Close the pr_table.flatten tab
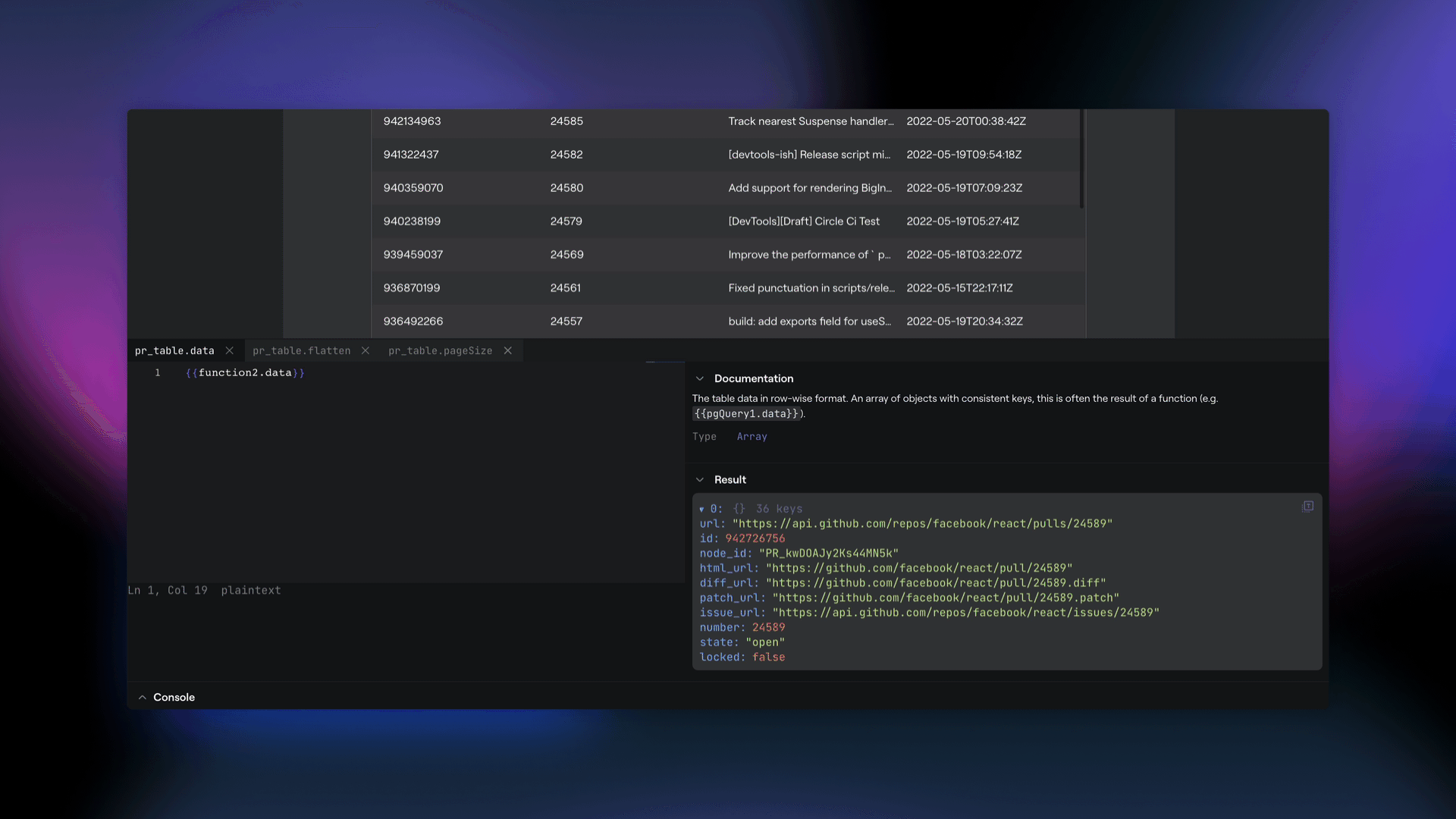 coord(366,350)
